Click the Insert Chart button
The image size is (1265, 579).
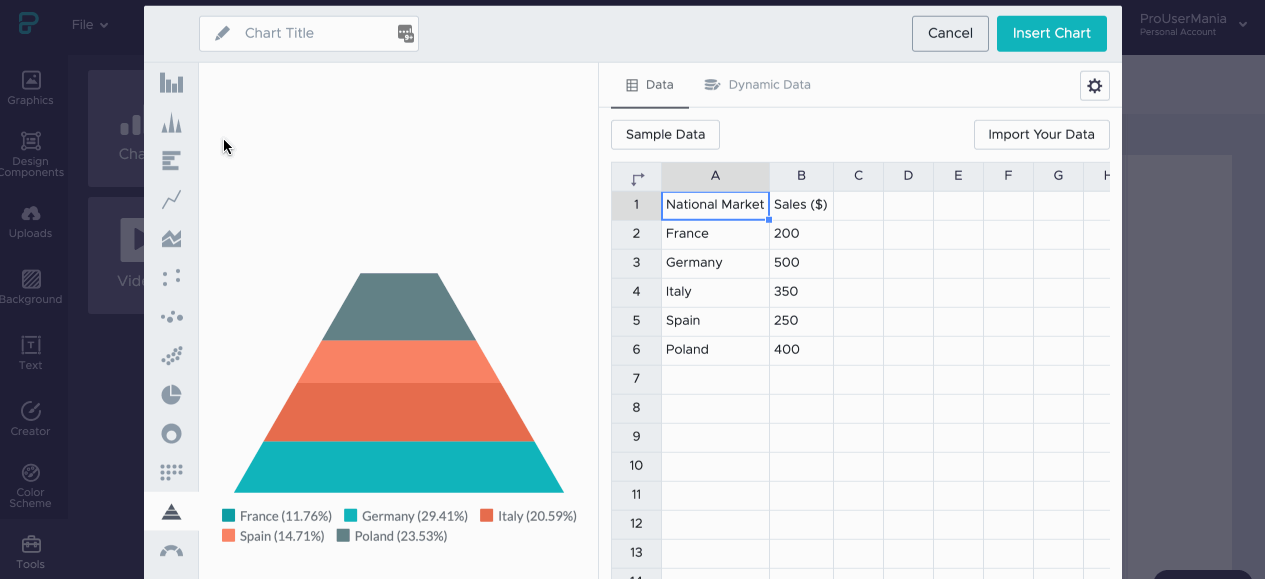click(x=1052, y=33)
